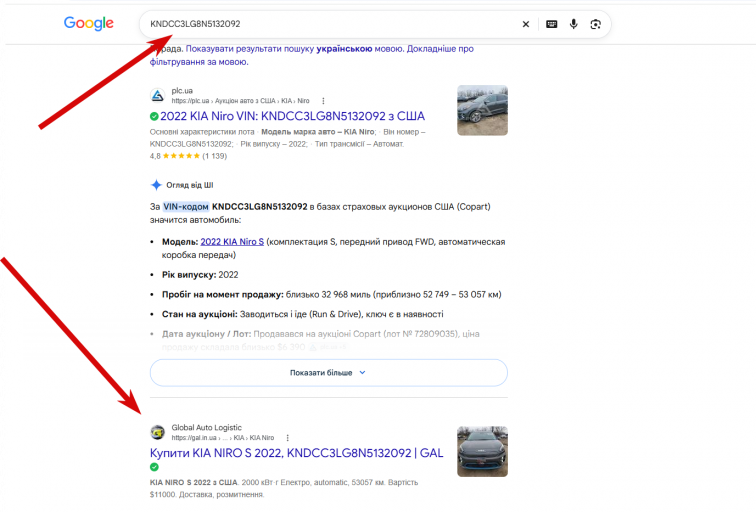Open the Global Auto Logistic favicon
Image resolution: width=756 pixels, height=512 pixels.
(x=157, y=432)
